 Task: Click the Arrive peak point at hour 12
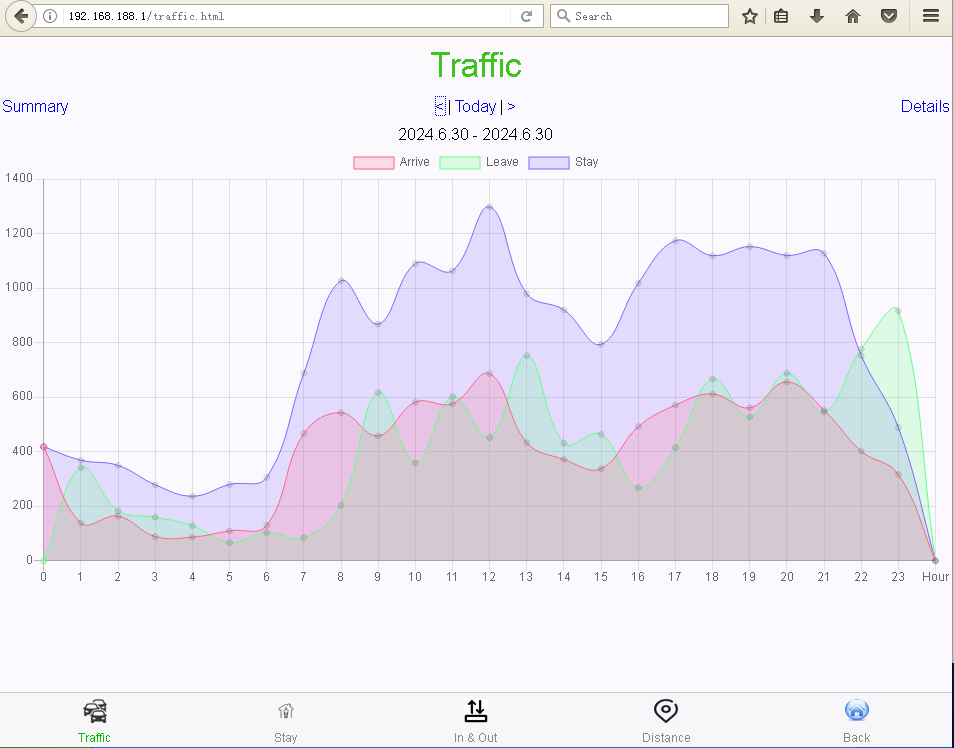[x=489, y=374]
